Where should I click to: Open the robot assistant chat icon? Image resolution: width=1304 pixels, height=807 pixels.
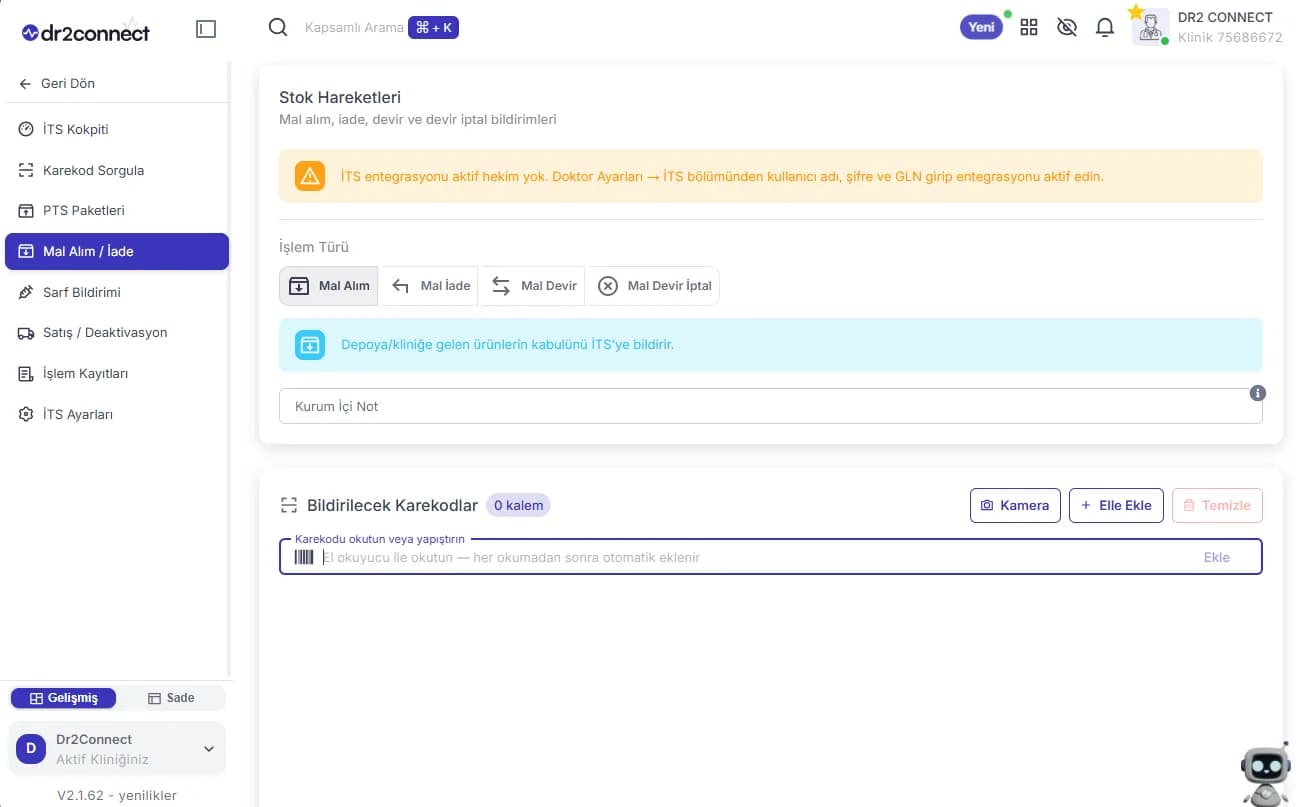[x=1265, y=773]
